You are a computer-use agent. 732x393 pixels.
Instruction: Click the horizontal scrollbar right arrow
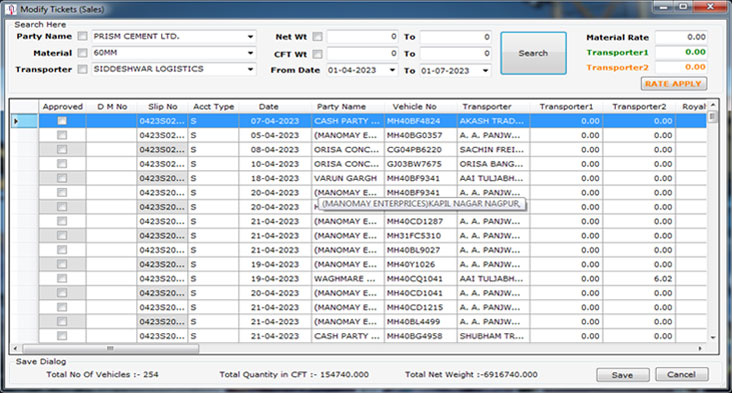(x=700, y=348)
